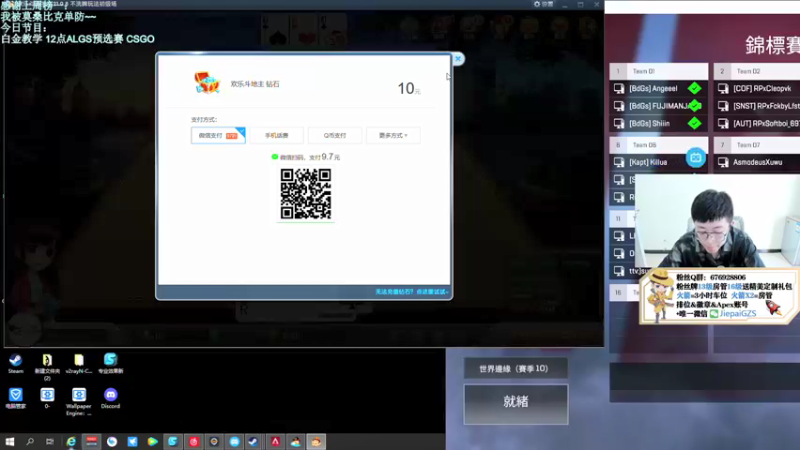Open the v2rayN desktop folder
Image resolution: width=800 pixels, height=450 pixels.
tap(79, 363)
